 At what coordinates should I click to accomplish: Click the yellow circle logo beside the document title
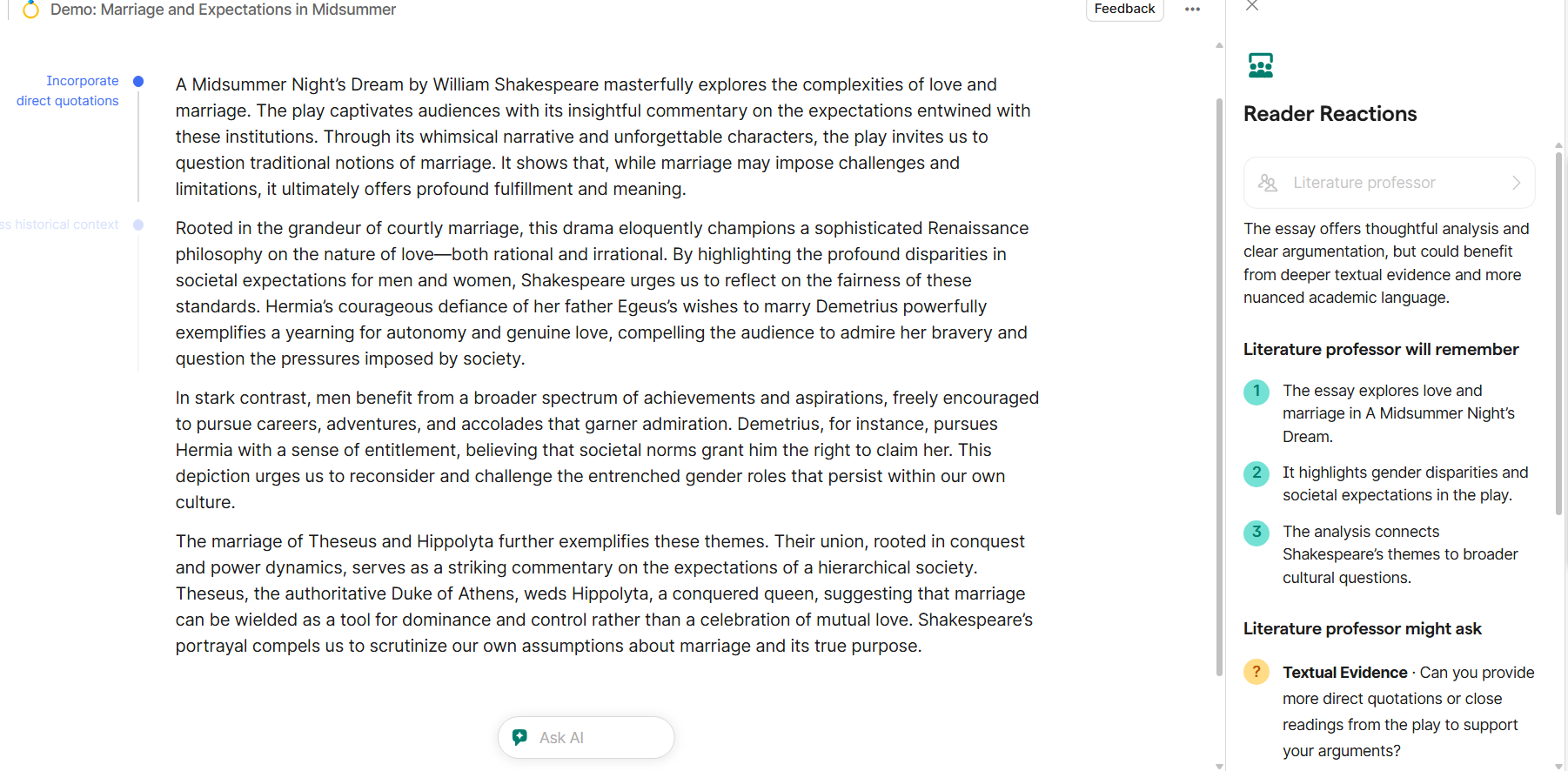click(30, 10)
